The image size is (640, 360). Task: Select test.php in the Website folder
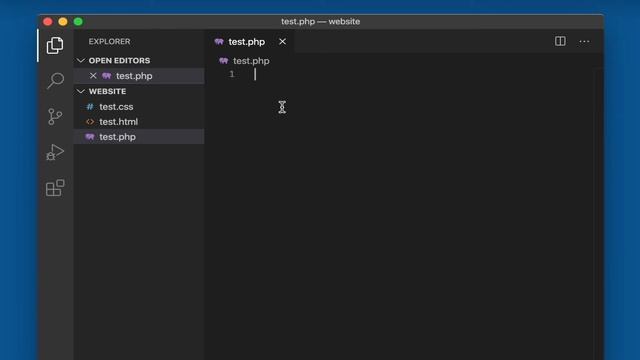coord(139,137)
